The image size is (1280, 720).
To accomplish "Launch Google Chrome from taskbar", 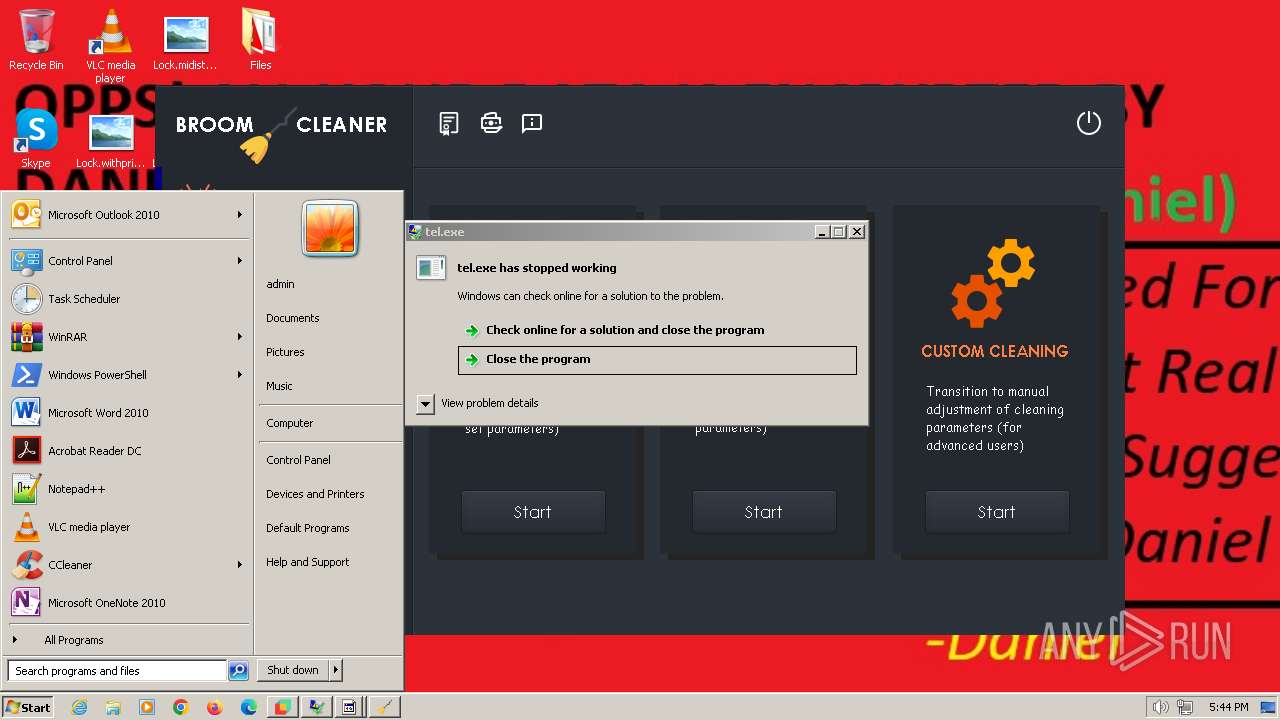I will tap(181, 707).
